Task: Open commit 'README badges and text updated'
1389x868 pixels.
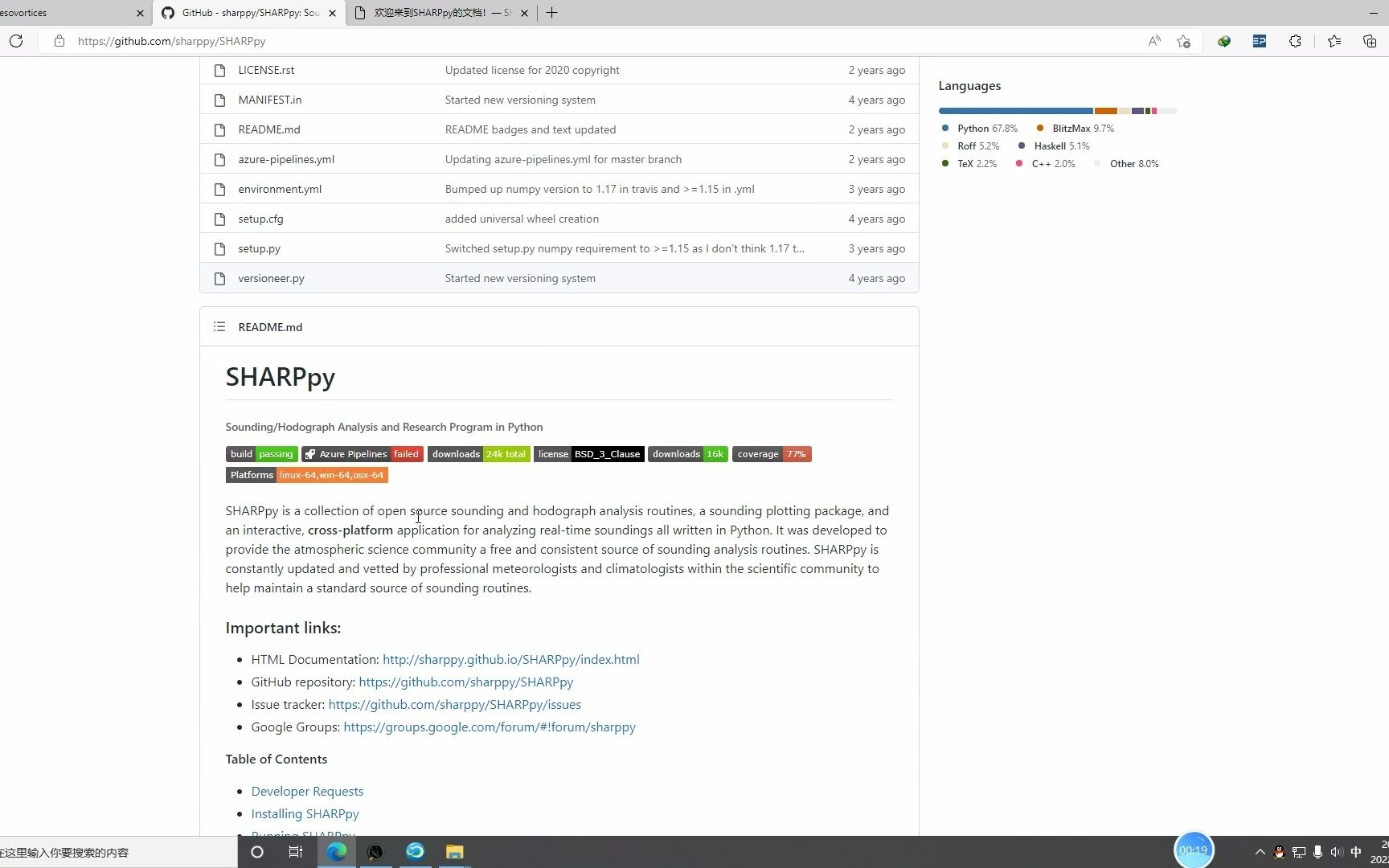Action: click(x=531, y=129)
